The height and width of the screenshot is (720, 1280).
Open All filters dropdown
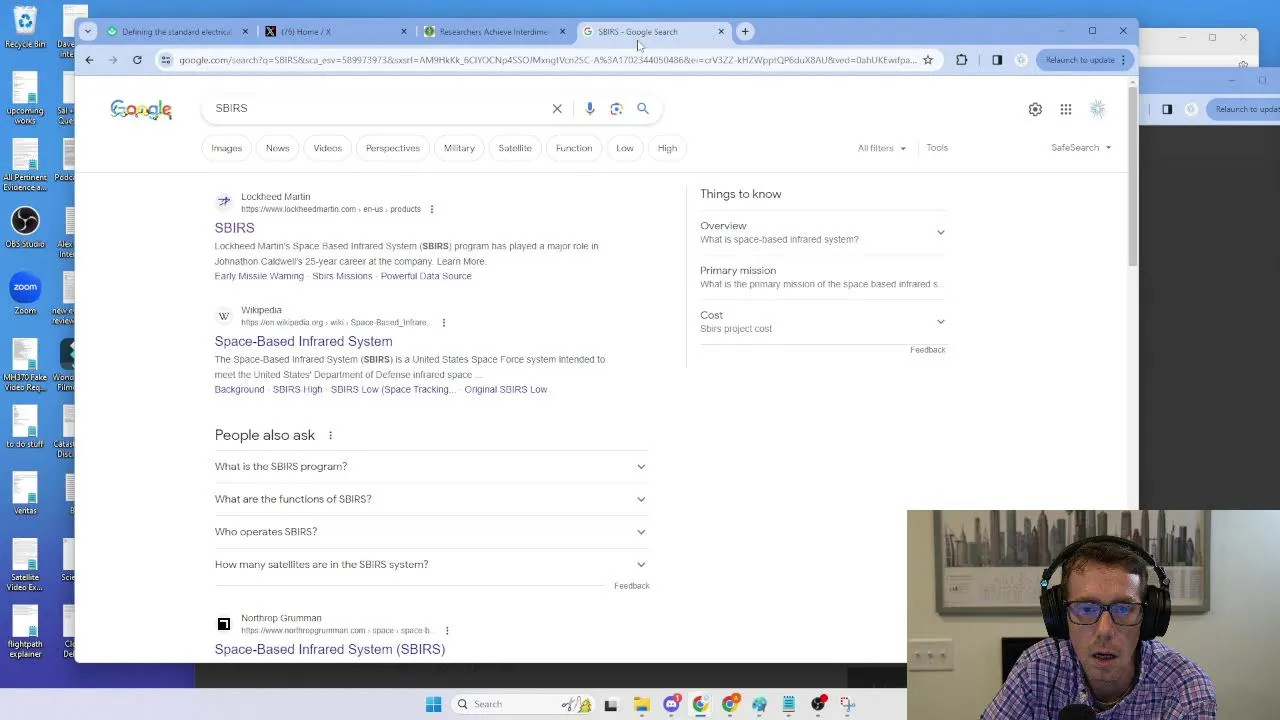click(881, 148)
